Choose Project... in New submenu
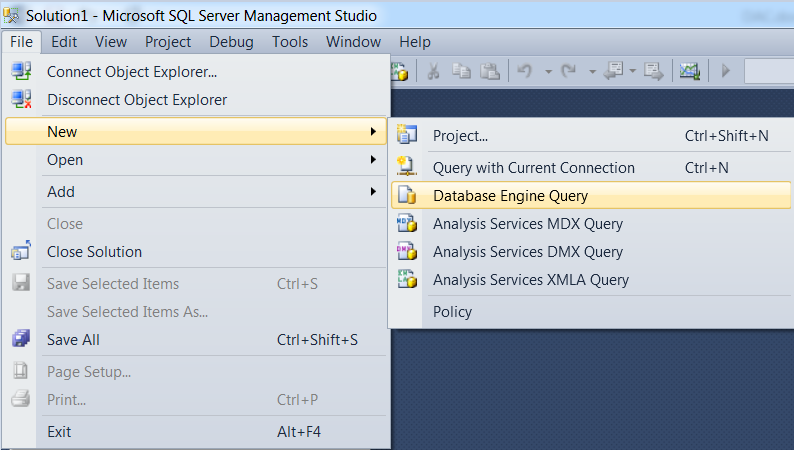The height and width of the screenshot is (450, 794). point(590,136)
